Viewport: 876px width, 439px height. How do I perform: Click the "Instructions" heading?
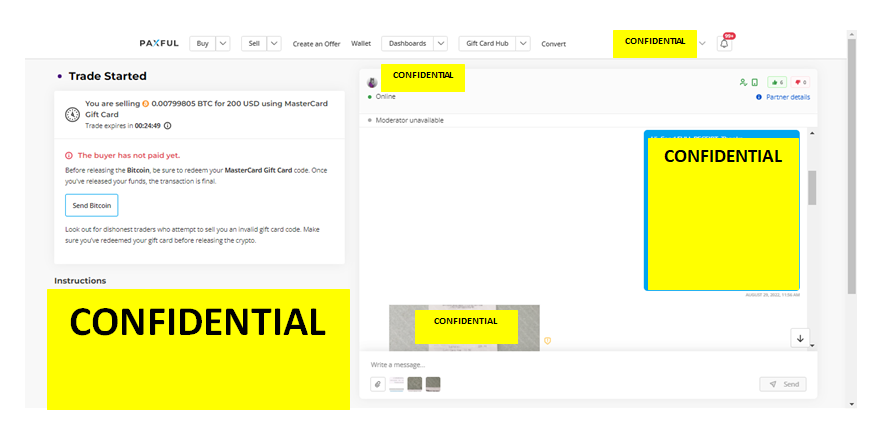[x=80, y=280]
